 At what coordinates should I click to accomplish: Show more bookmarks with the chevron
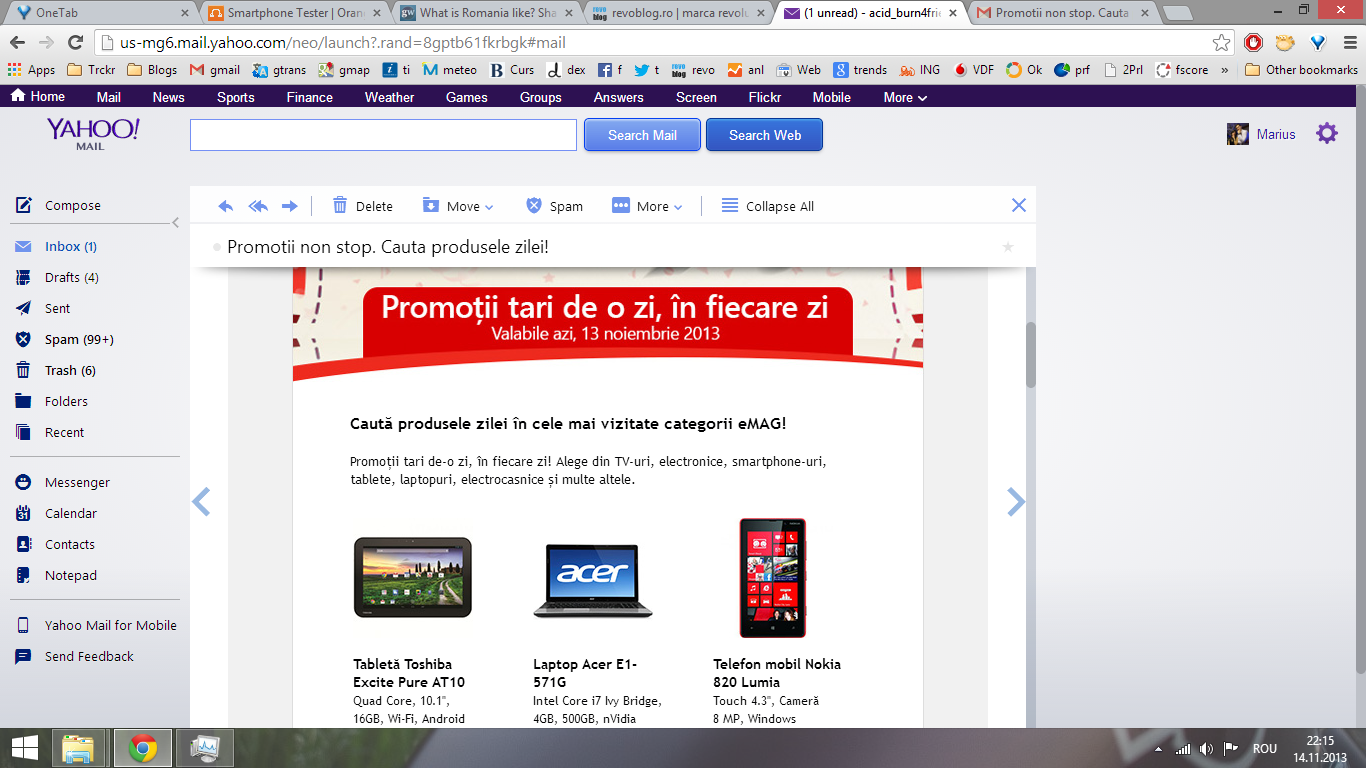tap(1224, 70)
